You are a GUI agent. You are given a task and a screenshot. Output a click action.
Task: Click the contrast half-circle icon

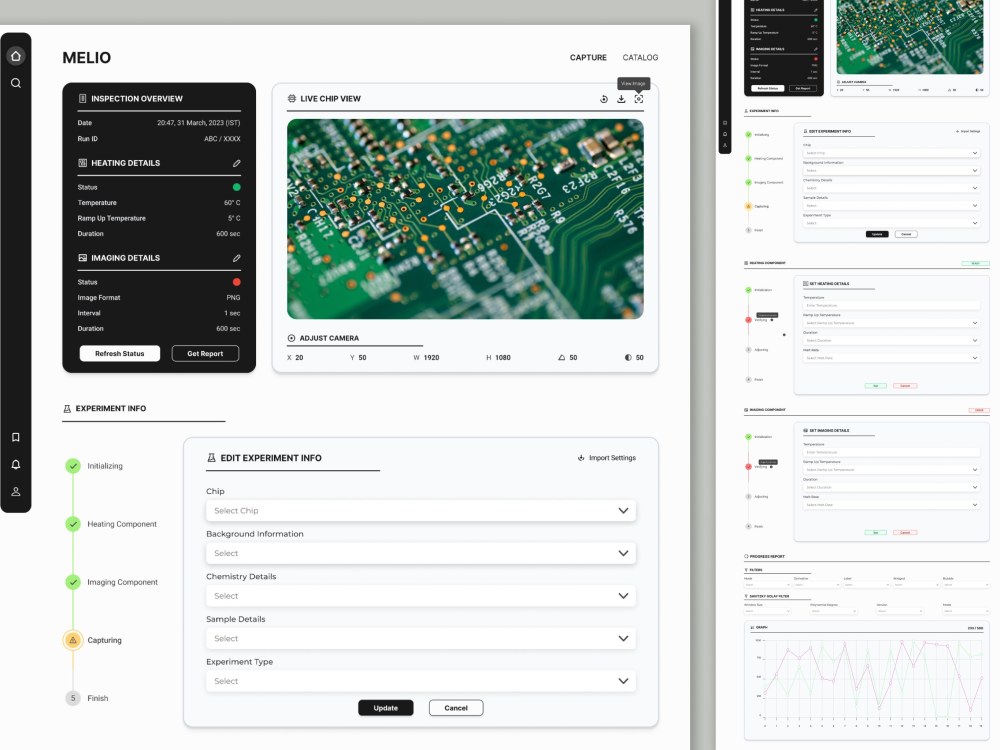(x=628, y=358)
